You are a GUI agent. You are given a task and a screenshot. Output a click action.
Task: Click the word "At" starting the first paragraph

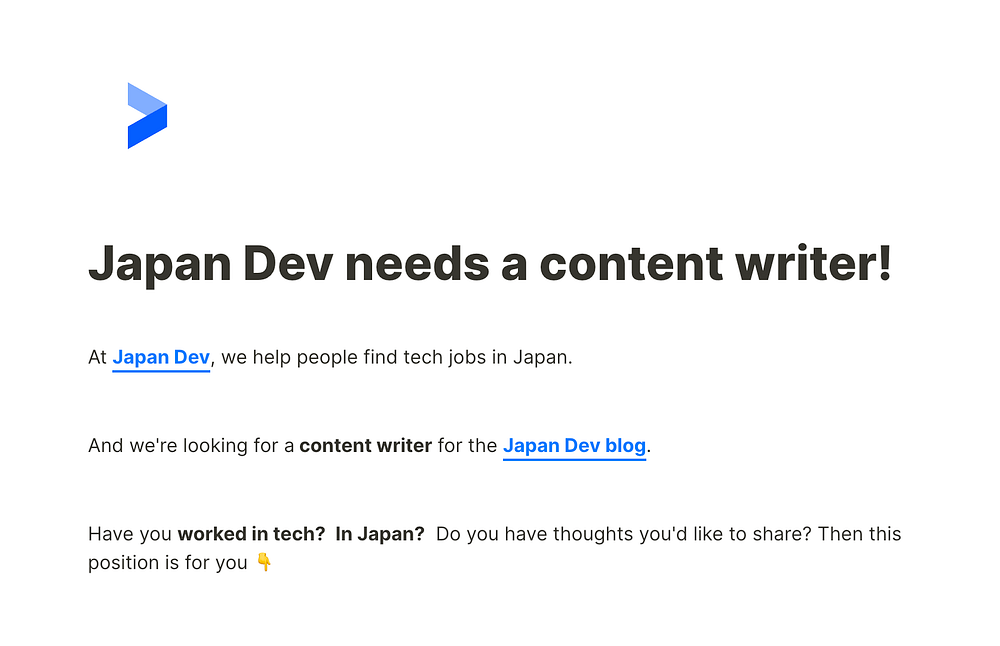click(x=97, y=357)
